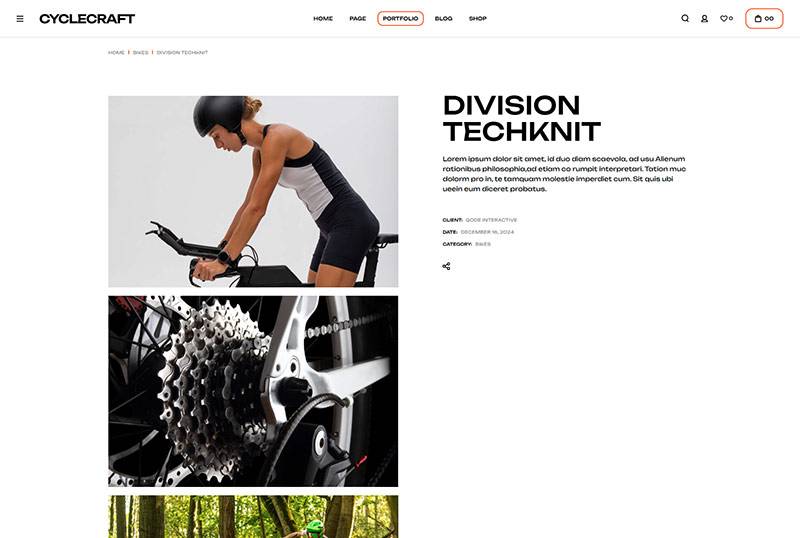Go to the Home menu item

(x=323, y=18)
